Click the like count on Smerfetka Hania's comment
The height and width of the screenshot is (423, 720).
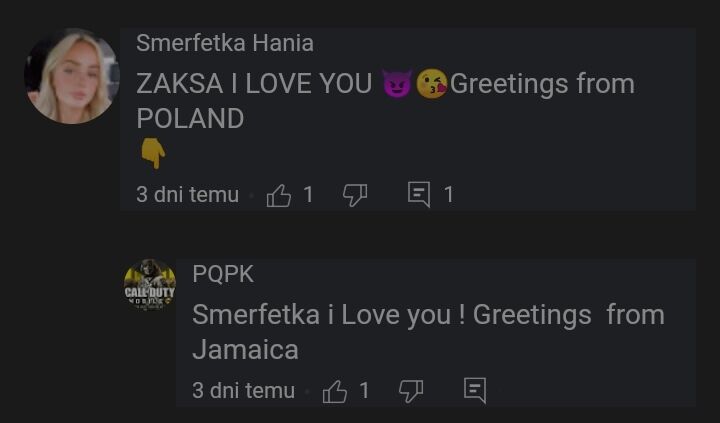coord(309,195)
